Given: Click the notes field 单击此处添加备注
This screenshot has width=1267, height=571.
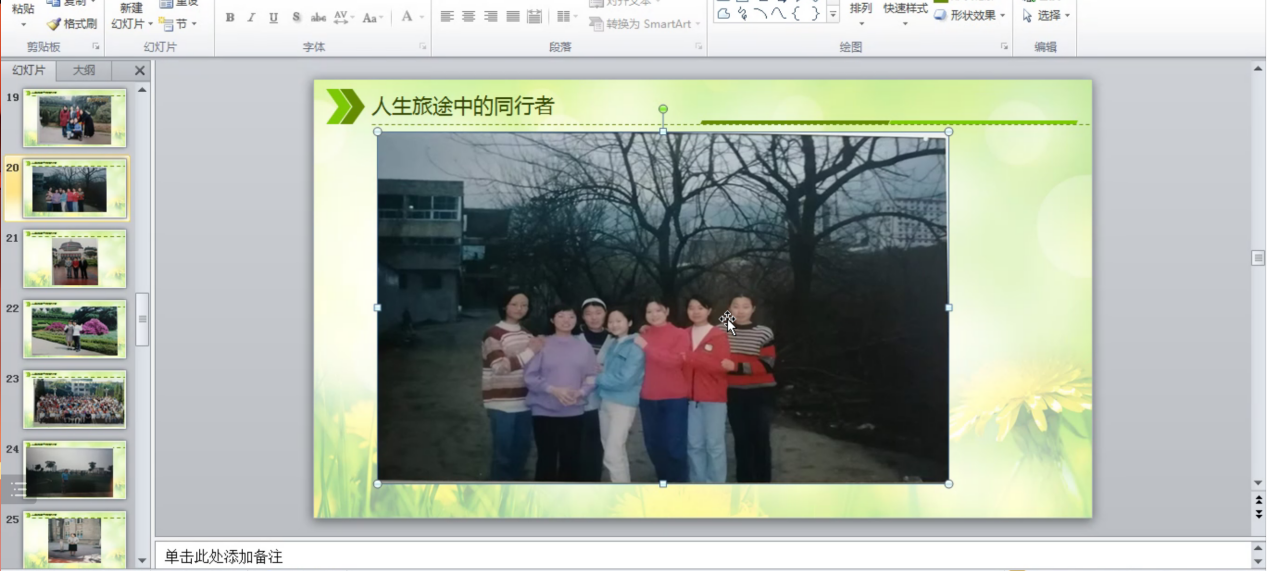Looking at the screenshot, I should [x=700, y=556].
